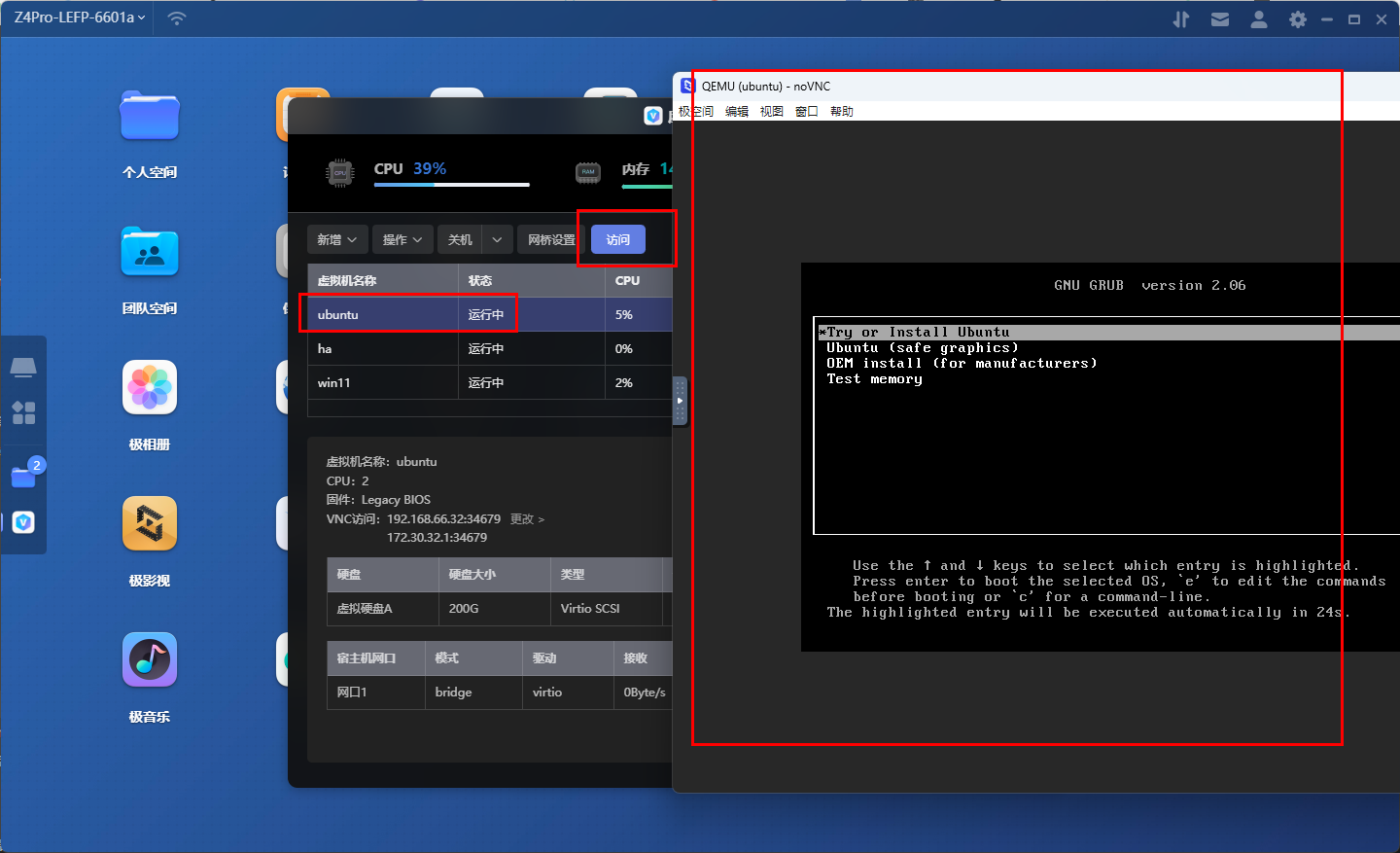
Task: Click the panel collapse handle beside VM list
Action: pos(680,401)
